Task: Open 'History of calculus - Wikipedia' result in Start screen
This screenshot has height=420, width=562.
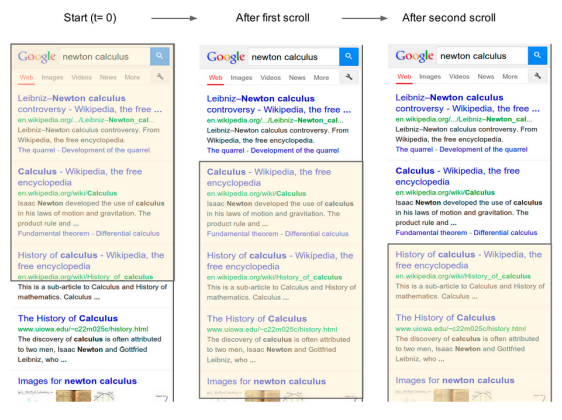Action: (91, 261)
